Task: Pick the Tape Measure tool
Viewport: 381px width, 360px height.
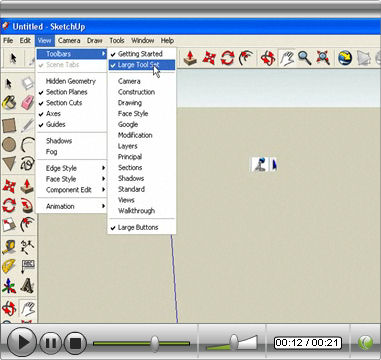Action: pos(9,247)
